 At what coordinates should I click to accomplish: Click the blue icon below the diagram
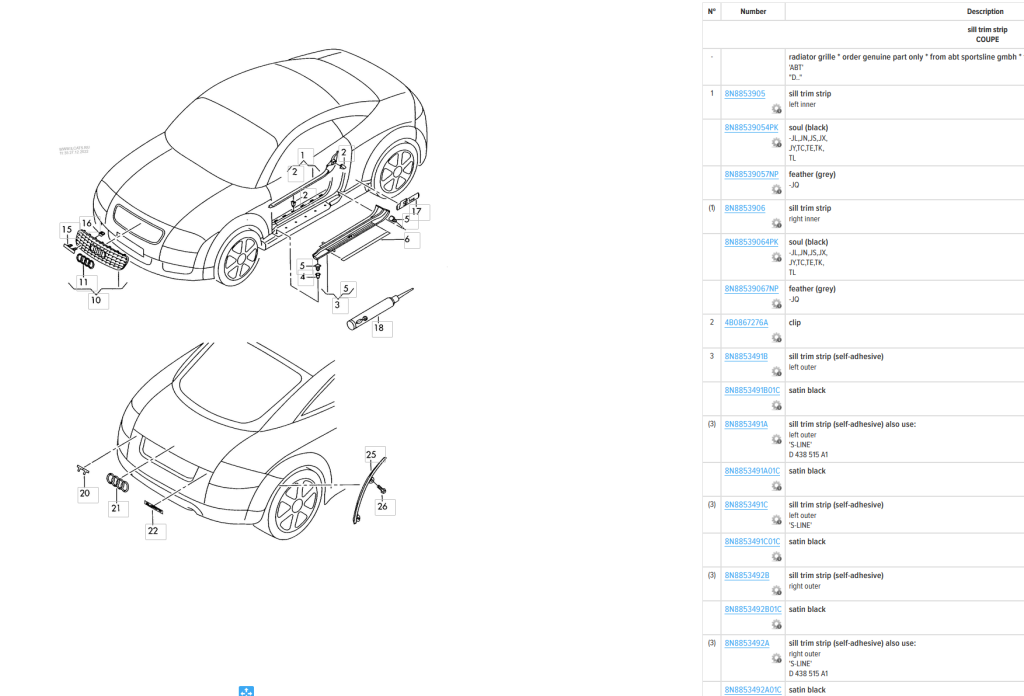(x=246, y=691)
